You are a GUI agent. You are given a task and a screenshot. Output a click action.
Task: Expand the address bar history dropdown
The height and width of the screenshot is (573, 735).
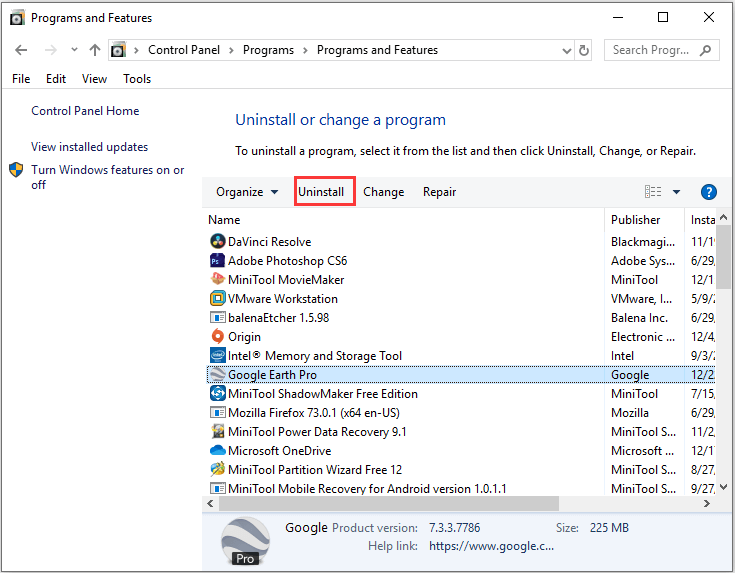[x=567, y=51]
